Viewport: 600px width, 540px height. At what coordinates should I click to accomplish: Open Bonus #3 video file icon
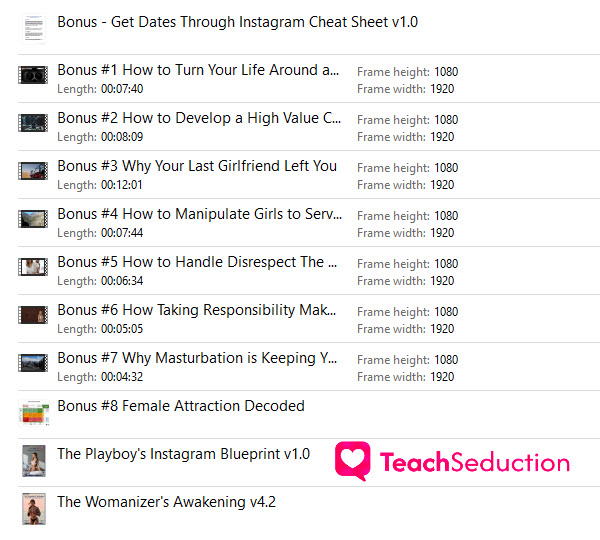click(x=33, y=171)
